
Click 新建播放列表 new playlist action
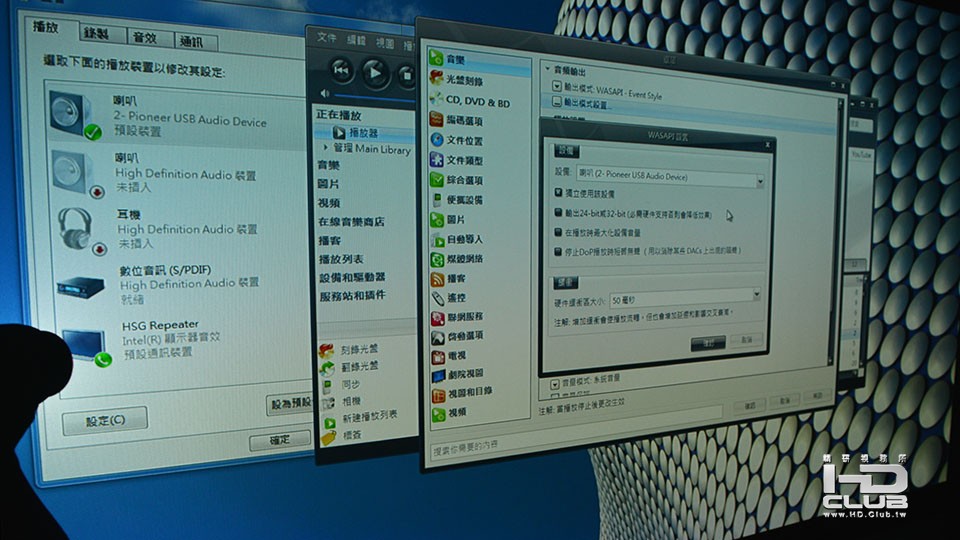click(x=360, y=418)
